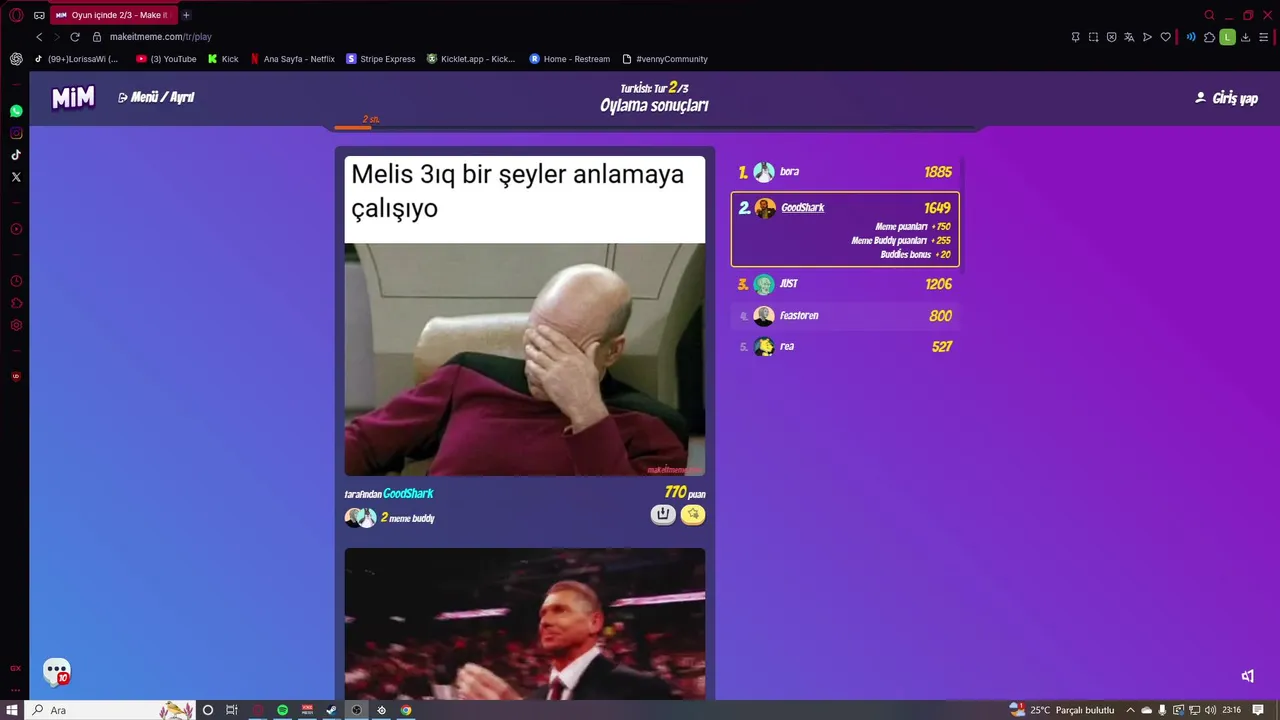
Task: Open GoodShark author link under meme
Action: tap(408, 494)
